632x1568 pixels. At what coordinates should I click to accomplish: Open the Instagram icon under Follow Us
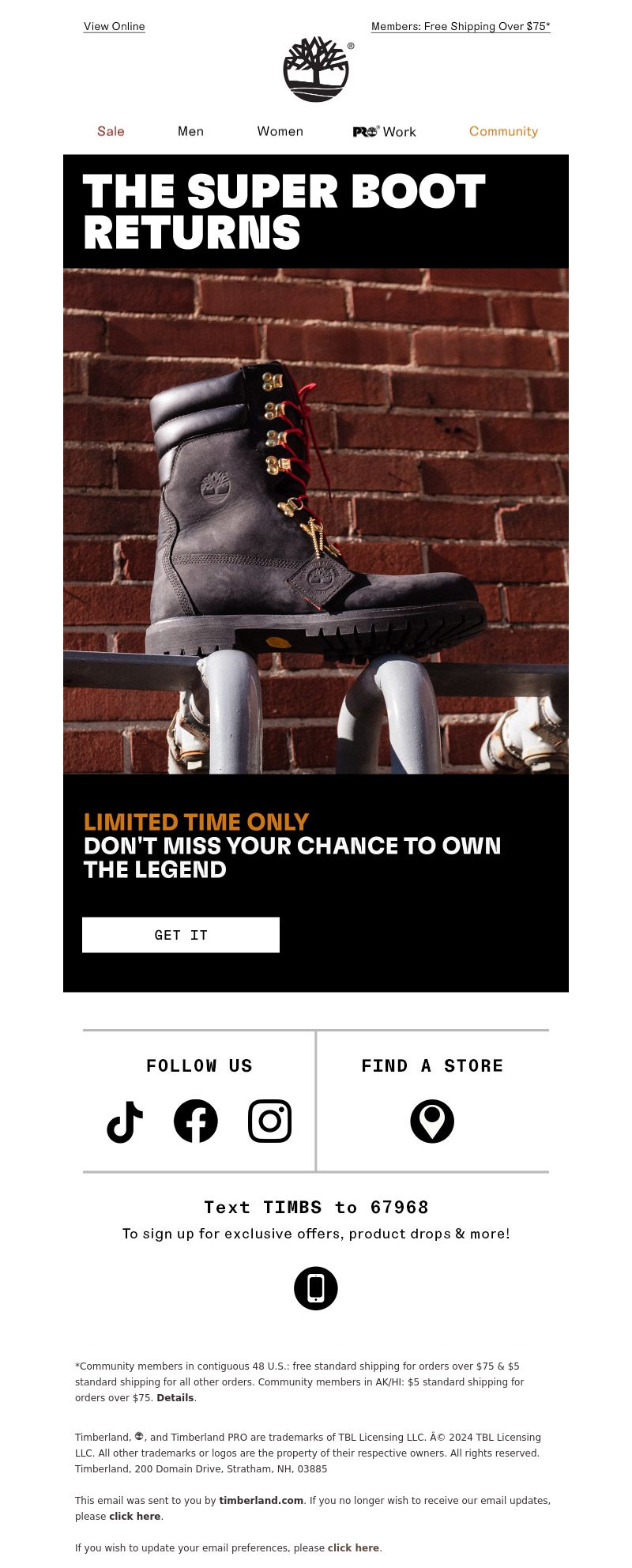point(270,1121)
